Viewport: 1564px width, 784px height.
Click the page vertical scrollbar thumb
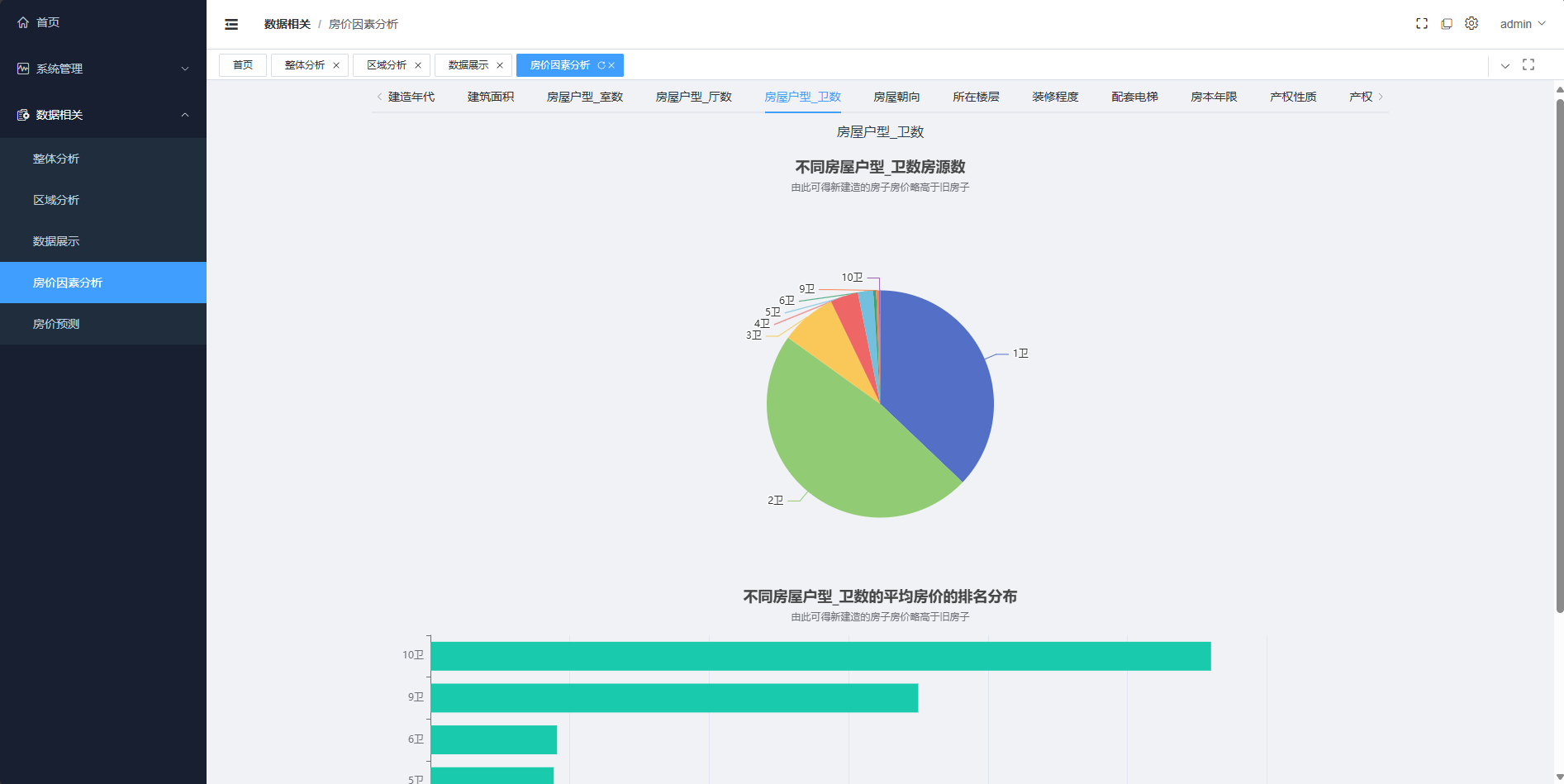pos(1560,355)
